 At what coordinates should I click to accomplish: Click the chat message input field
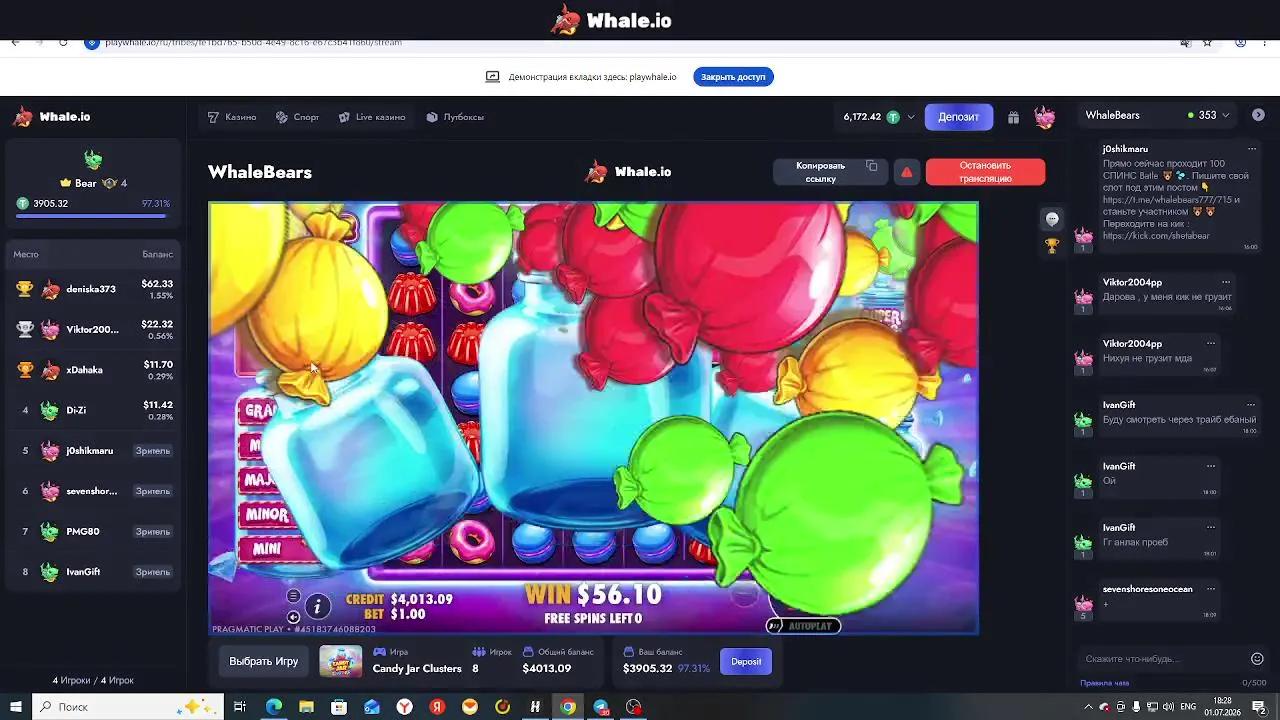1160,659
